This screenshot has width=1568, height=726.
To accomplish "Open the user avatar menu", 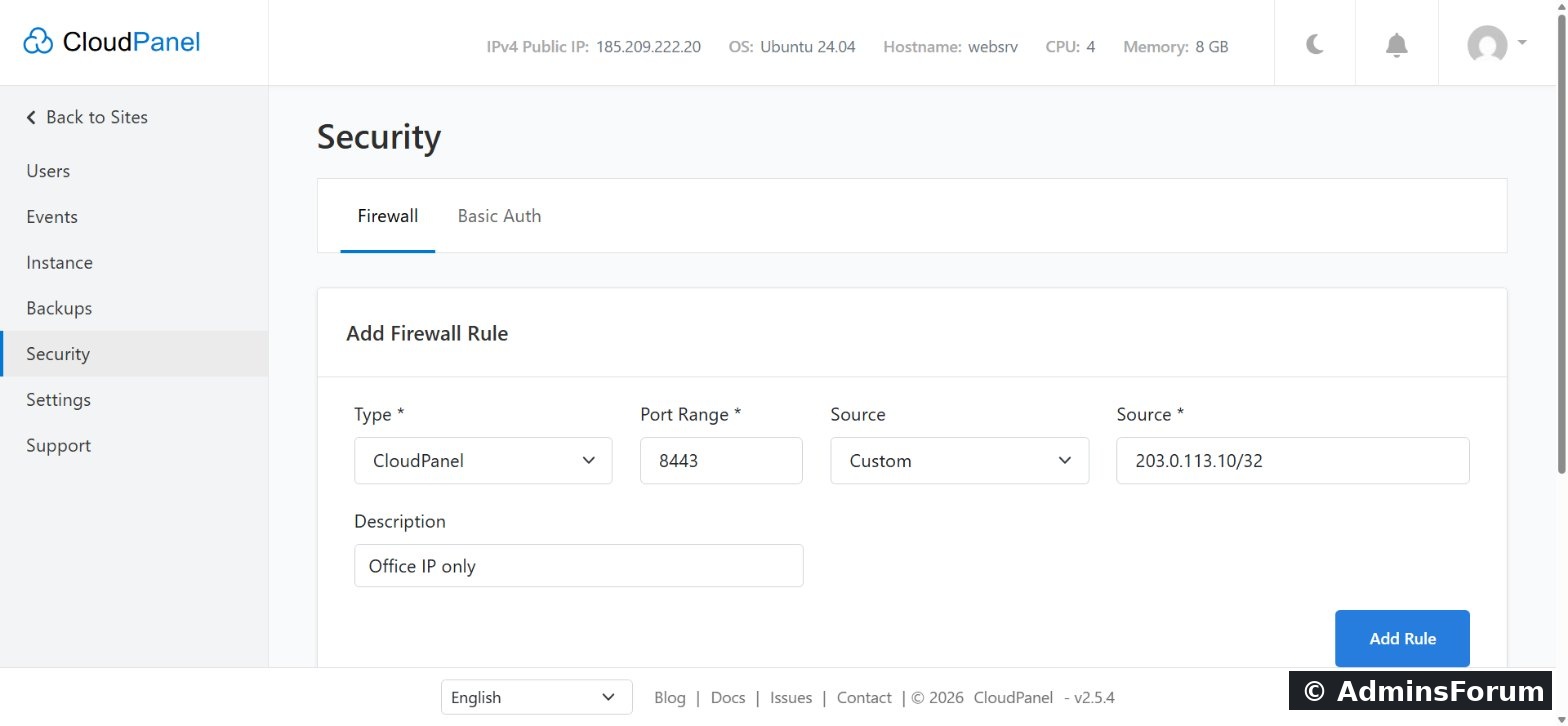I will tap(1496, 44).
